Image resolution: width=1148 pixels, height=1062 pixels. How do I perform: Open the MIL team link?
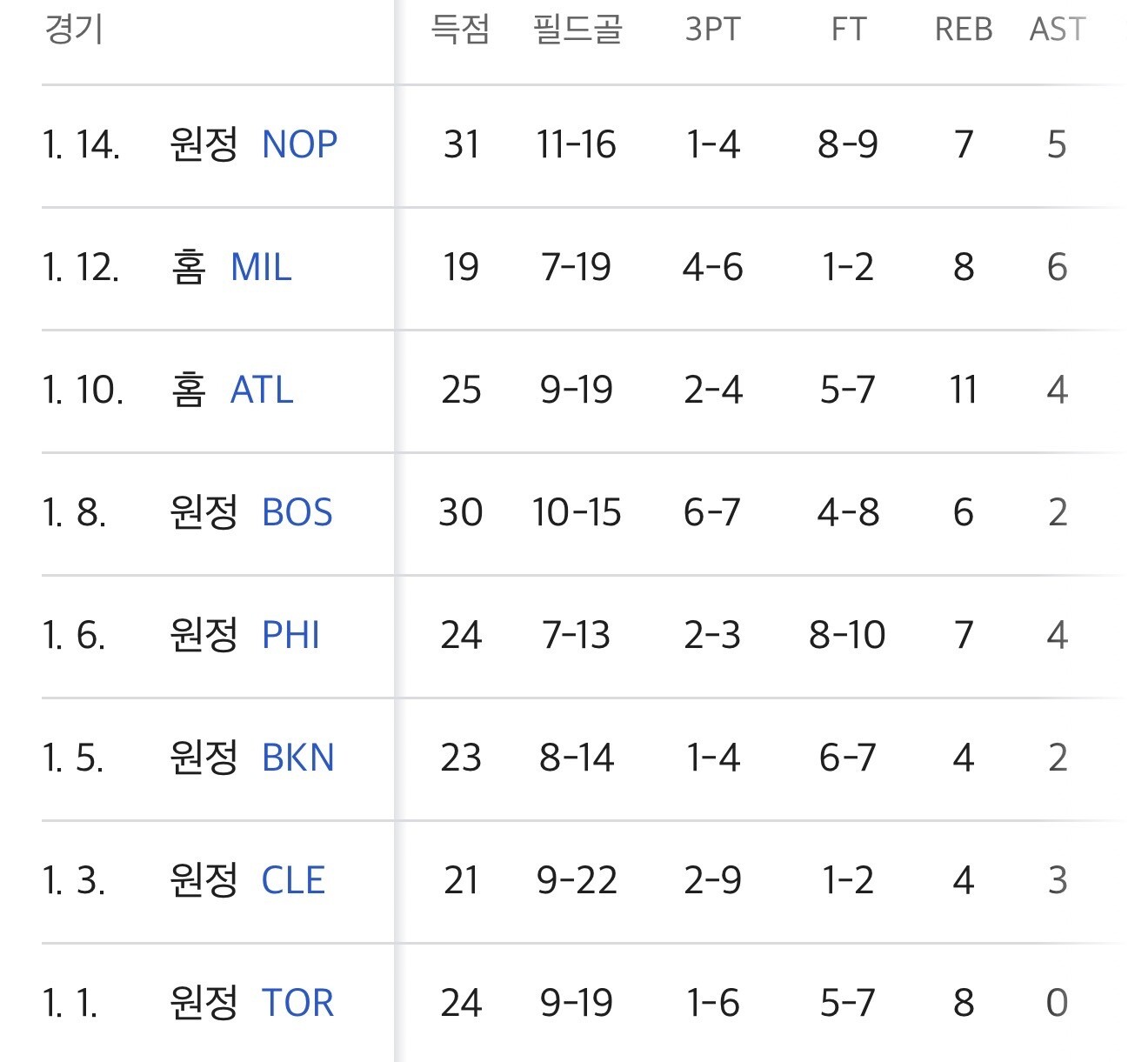click(261, 267)
